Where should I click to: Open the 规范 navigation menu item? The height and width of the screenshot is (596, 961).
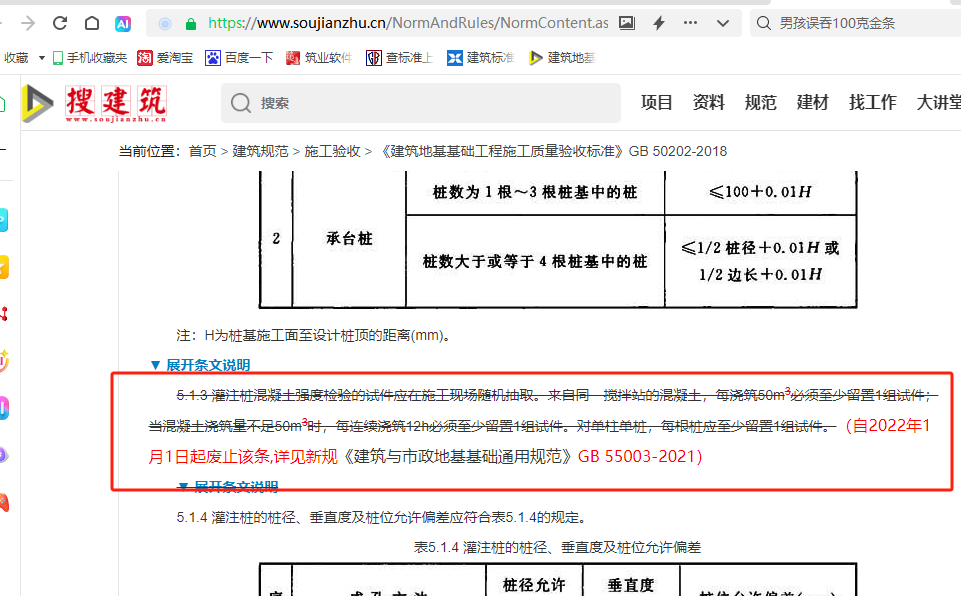pos(760,102)
